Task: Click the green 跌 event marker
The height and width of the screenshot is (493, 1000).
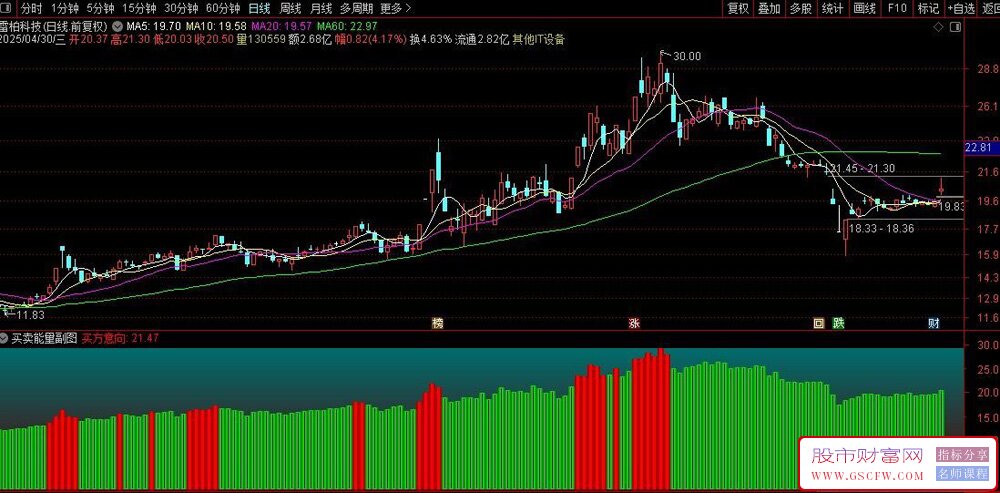Action: (x=838, y=323)
